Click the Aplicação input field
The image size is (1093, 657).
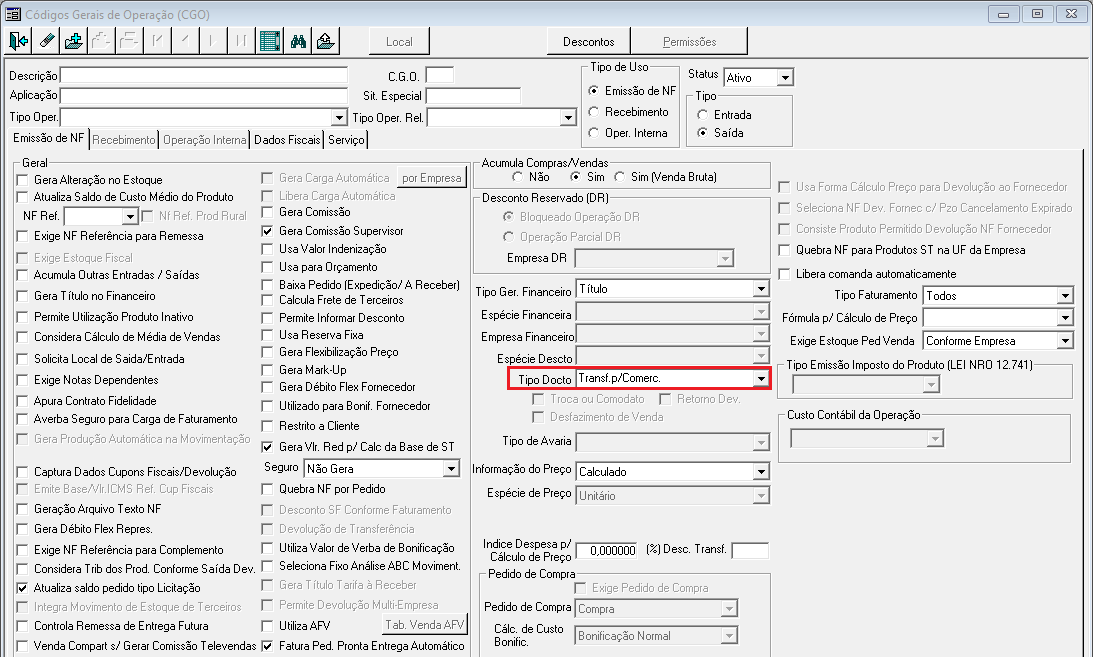pos(204,95)
